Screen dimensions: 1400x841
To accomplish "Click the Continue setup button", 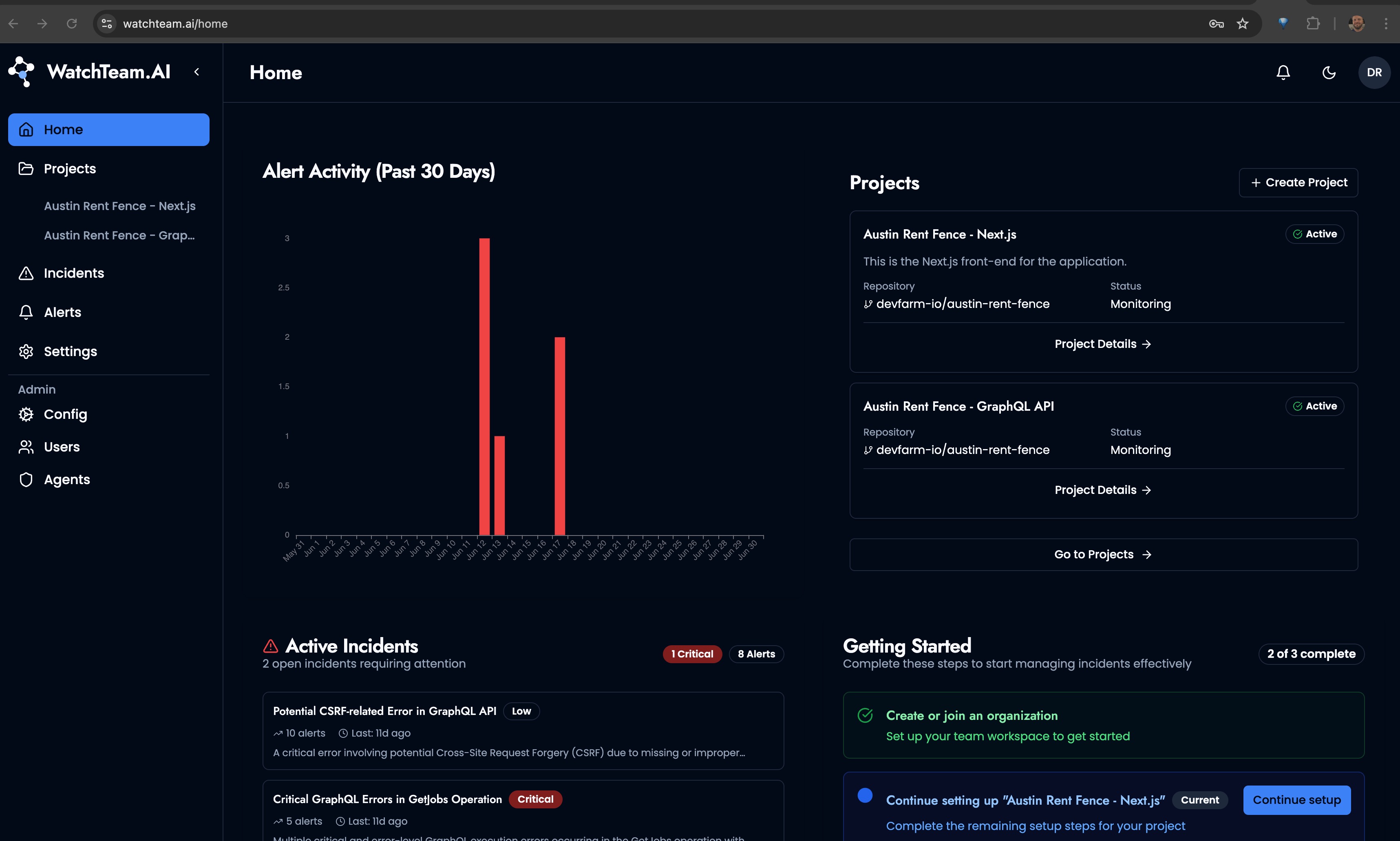I will pyautogui.click(x=1296, y=800).
